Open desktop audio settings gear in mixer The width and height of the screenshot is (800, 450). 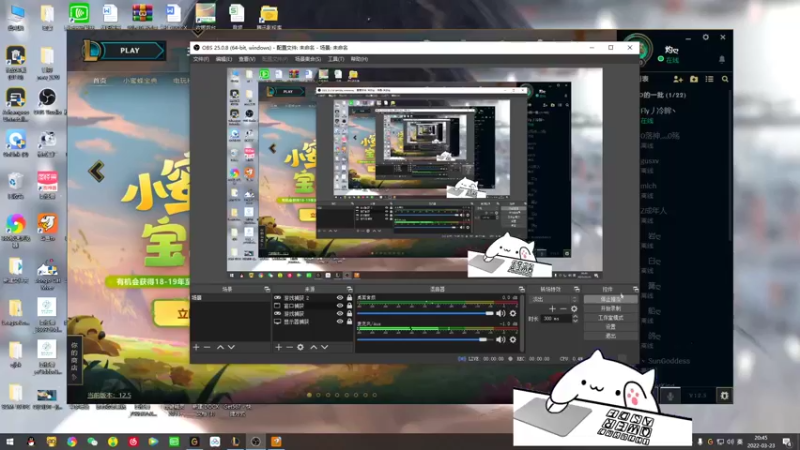tap(513, 313)
